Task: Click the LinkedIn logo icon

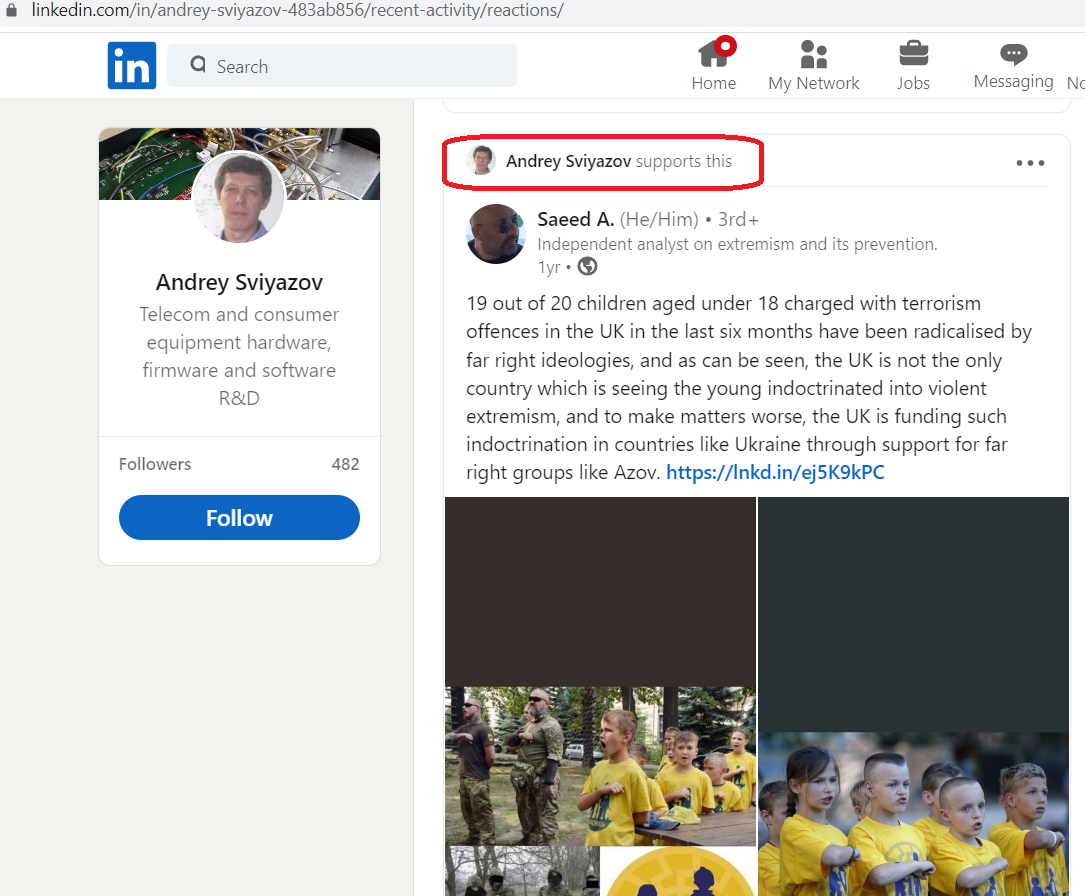Action: click(131, 66)
